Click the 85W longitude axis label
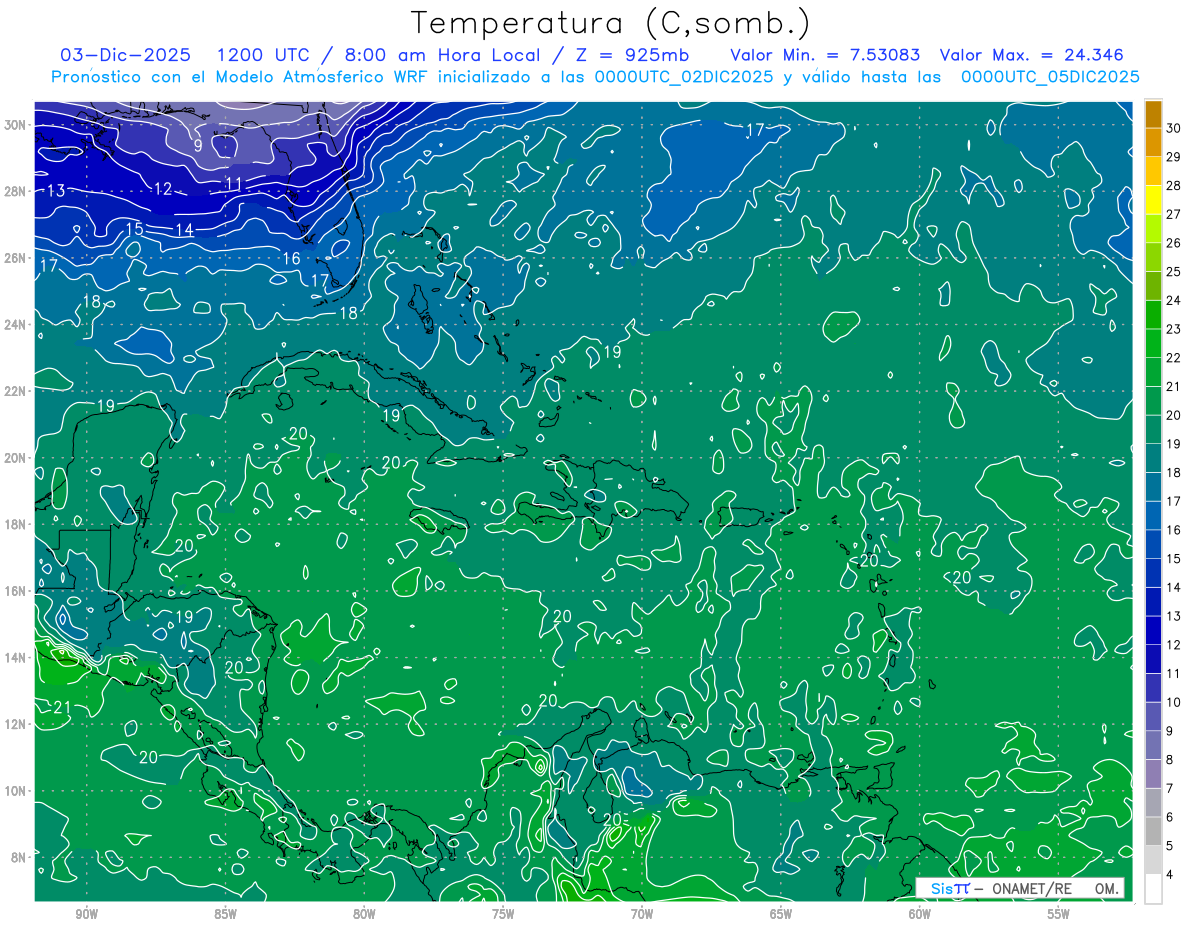The width and height of the screenshot is (1200, 927). (x=226, y=914)
